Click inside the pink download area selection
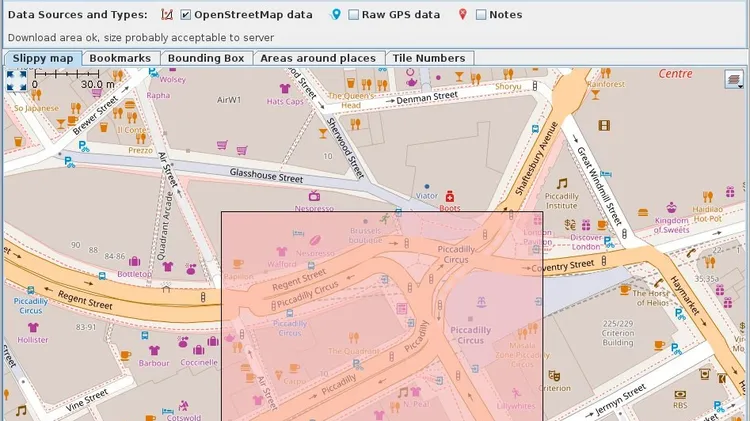This screenshot has height=421, width=750. click(x=382, y=316)
